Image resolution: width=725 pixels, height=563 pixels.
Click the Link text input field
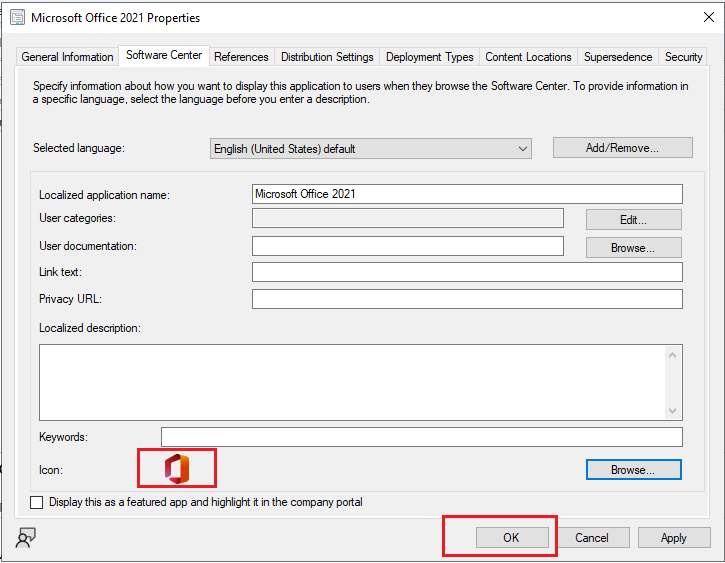pos(467,272)
